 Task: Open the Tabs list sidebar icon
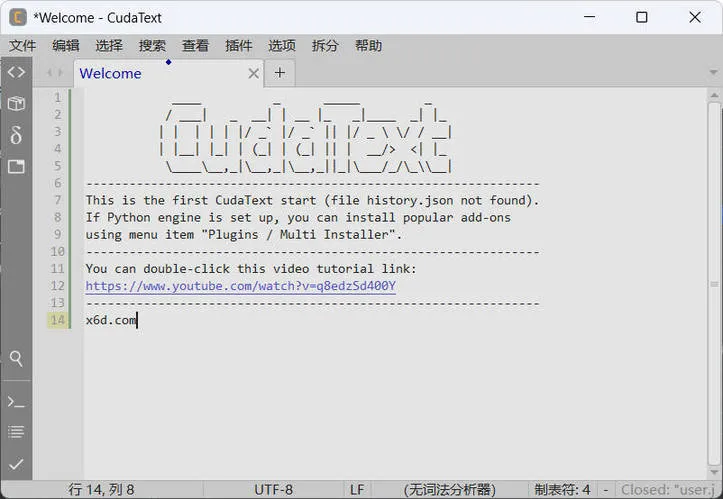click(x=16, y=166)
